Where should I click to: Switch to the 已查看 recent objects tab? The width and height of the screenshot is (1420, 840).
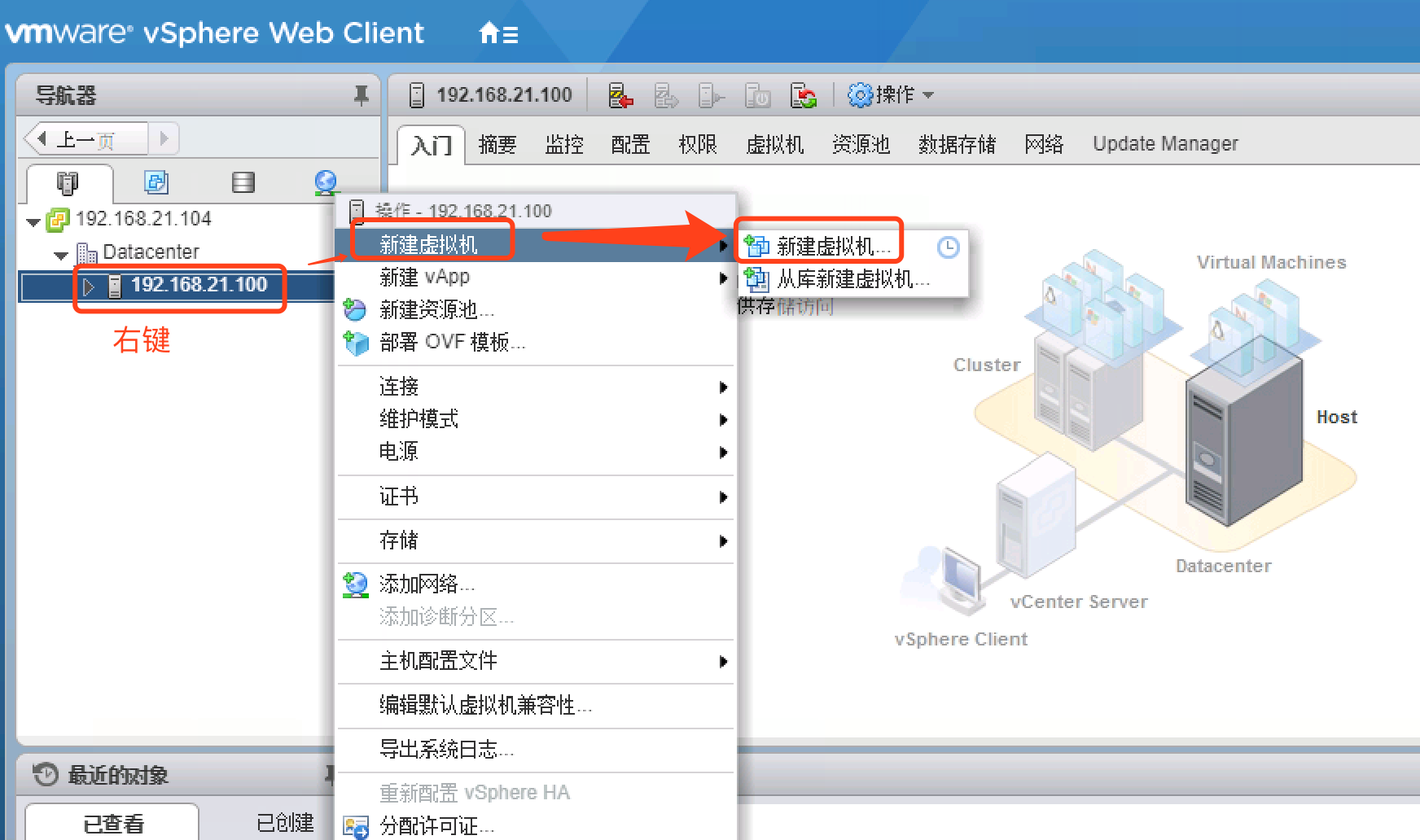[112, 823]
